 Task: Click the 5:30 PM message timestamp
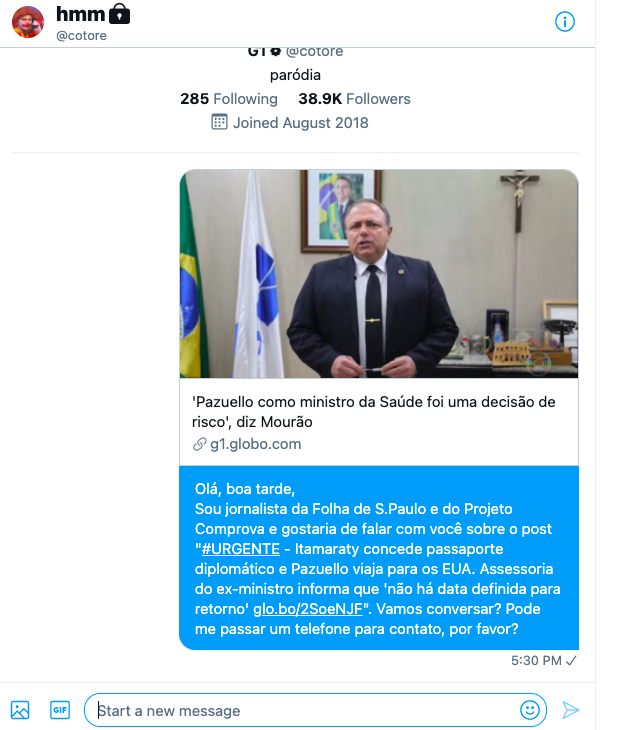pos(536,661)
